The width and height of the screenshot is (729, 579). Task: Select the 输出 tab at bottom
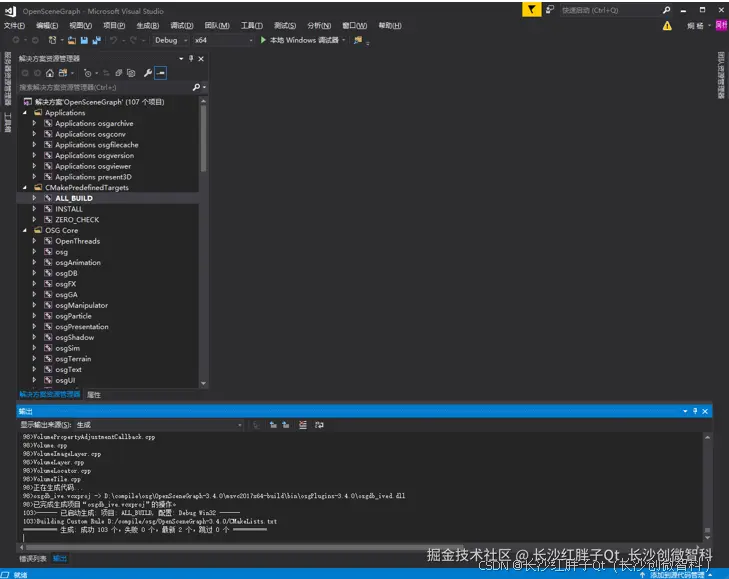coord(60,559)
